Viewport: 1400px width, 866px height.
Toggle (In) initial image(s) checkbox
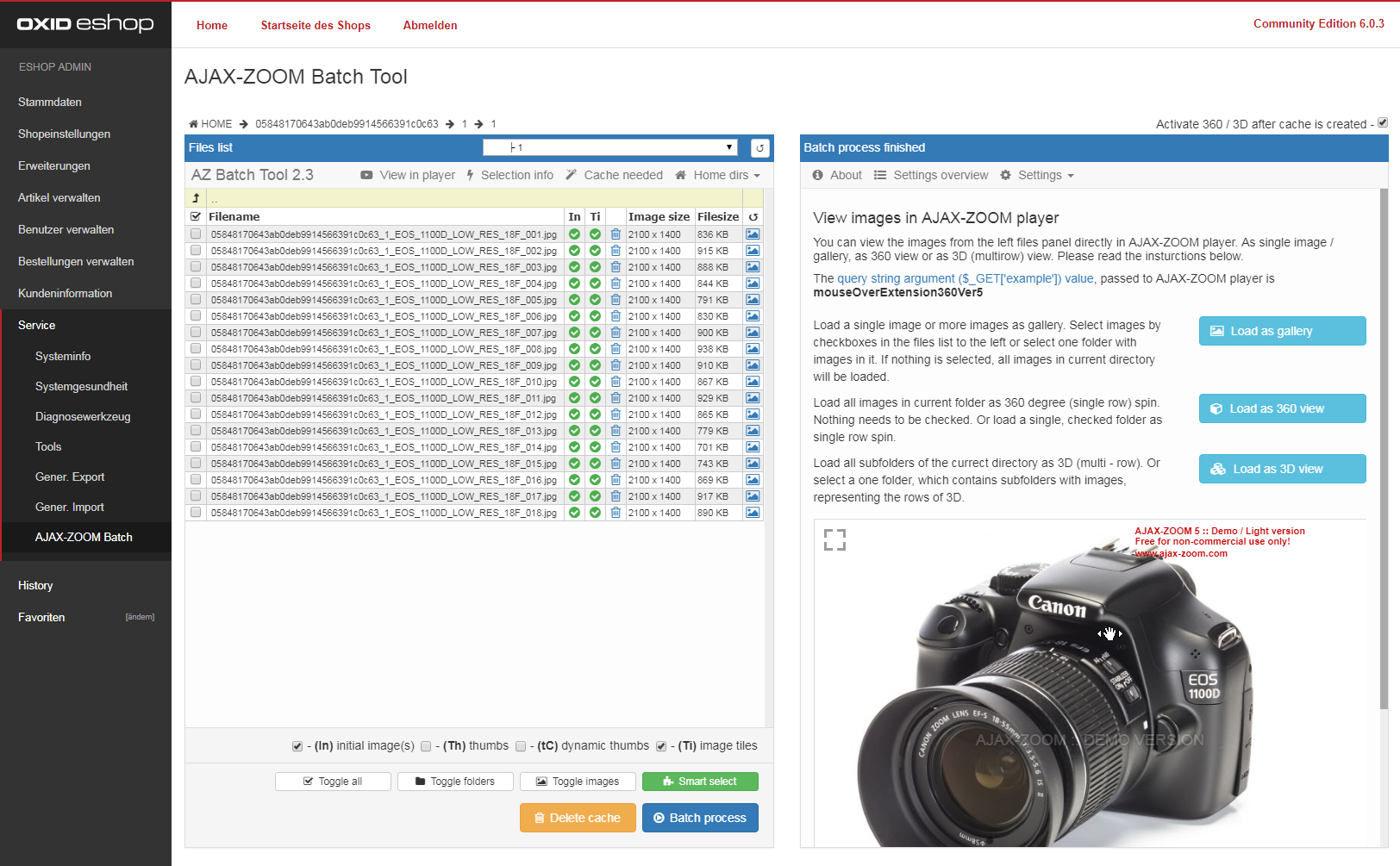pyautogui.click(x=297, y=746)
